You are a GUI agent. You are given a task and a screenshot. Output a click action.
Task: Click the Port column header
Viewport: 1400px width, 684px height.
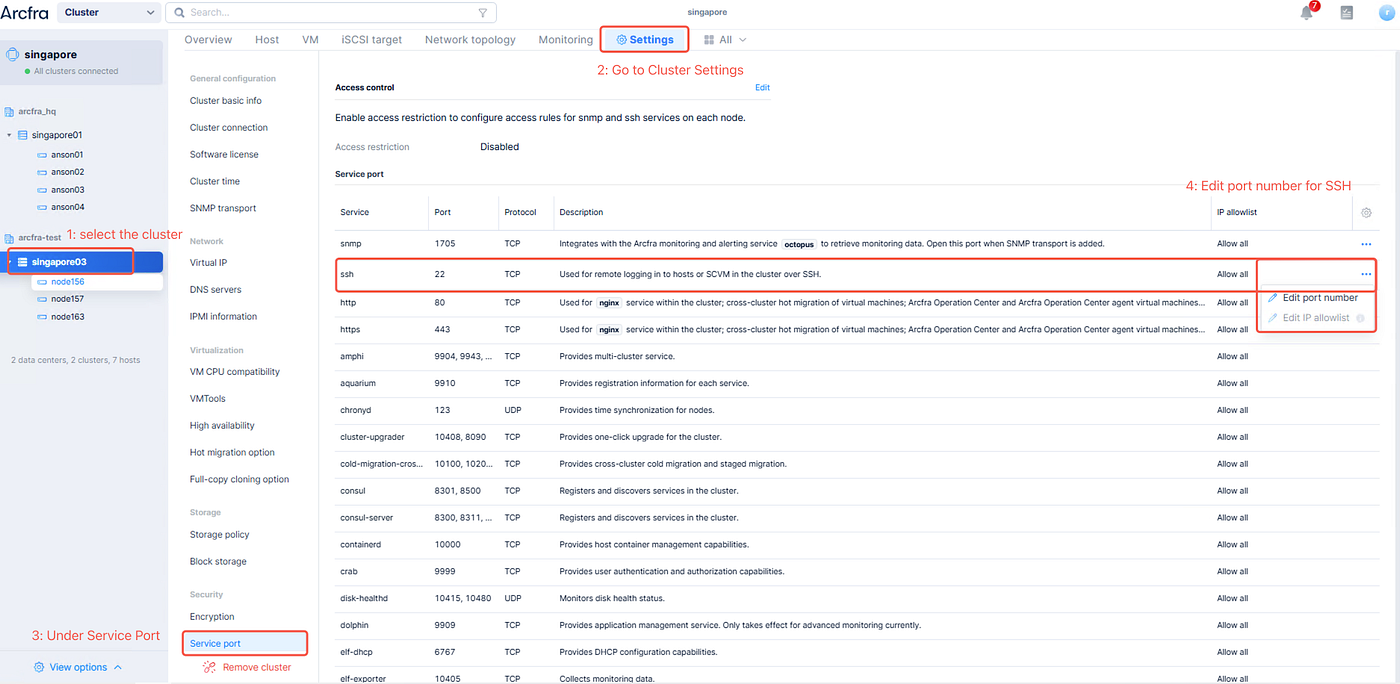point(443,212)
